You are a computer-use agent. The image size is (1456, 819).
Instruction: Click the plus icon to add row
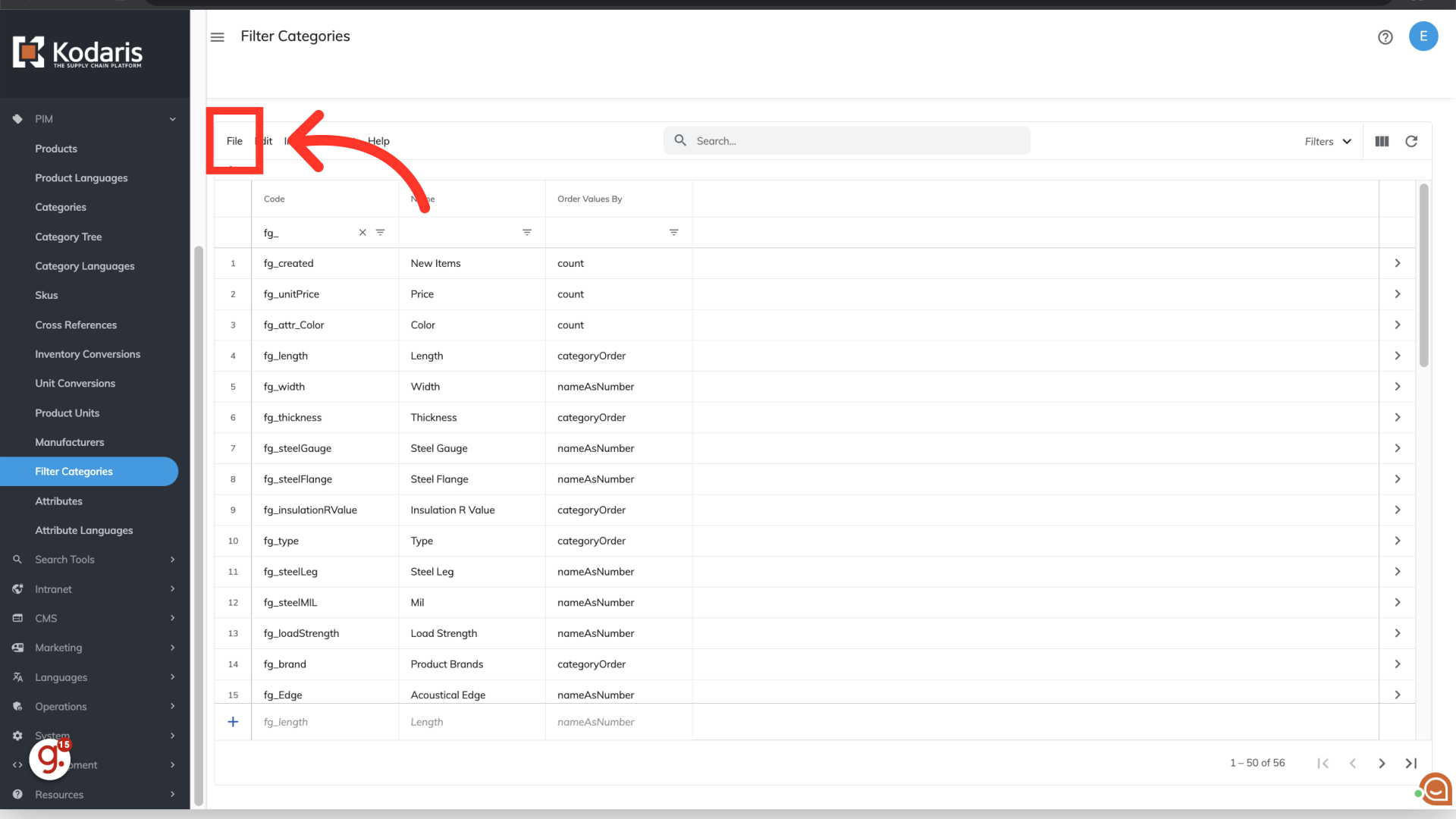point(233,722)
